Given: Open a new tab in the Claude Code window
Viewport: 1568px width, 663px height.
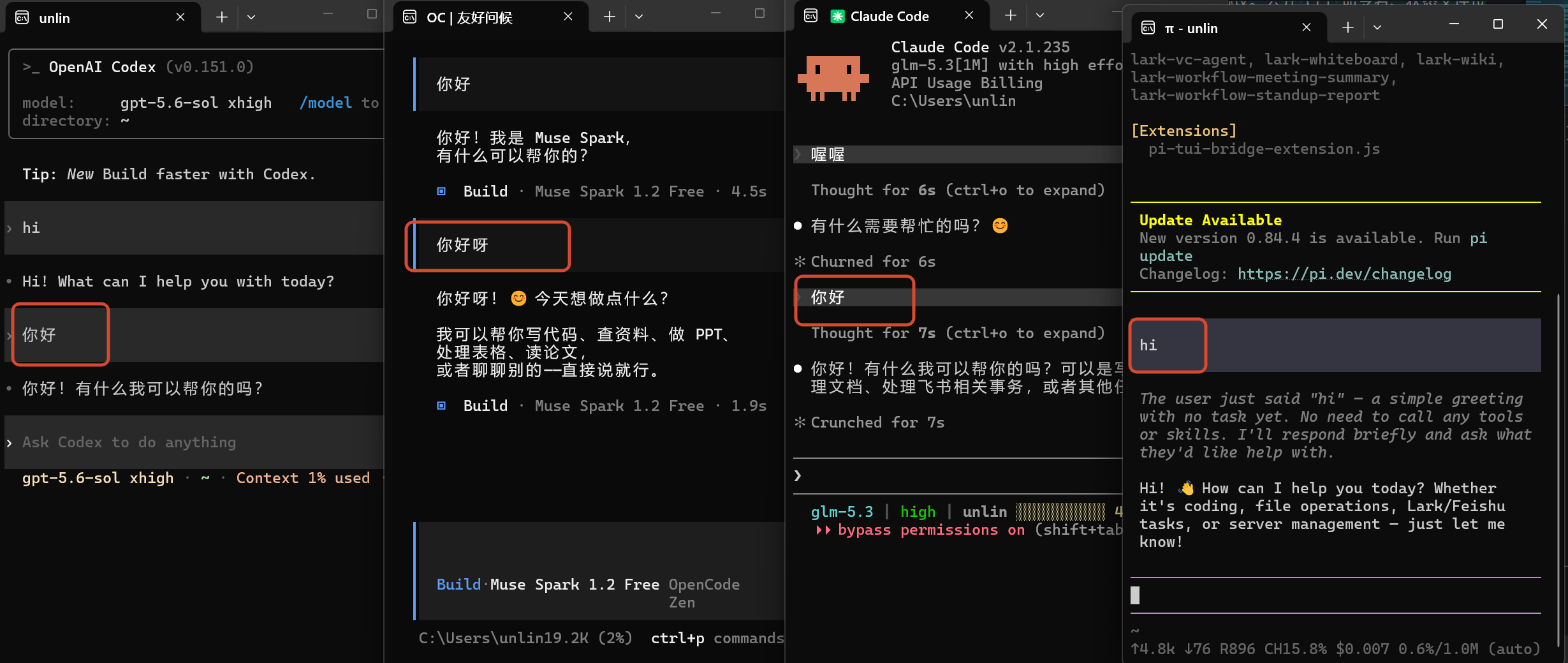Looking at the screenshot, I should click(x=1011, y=15).
